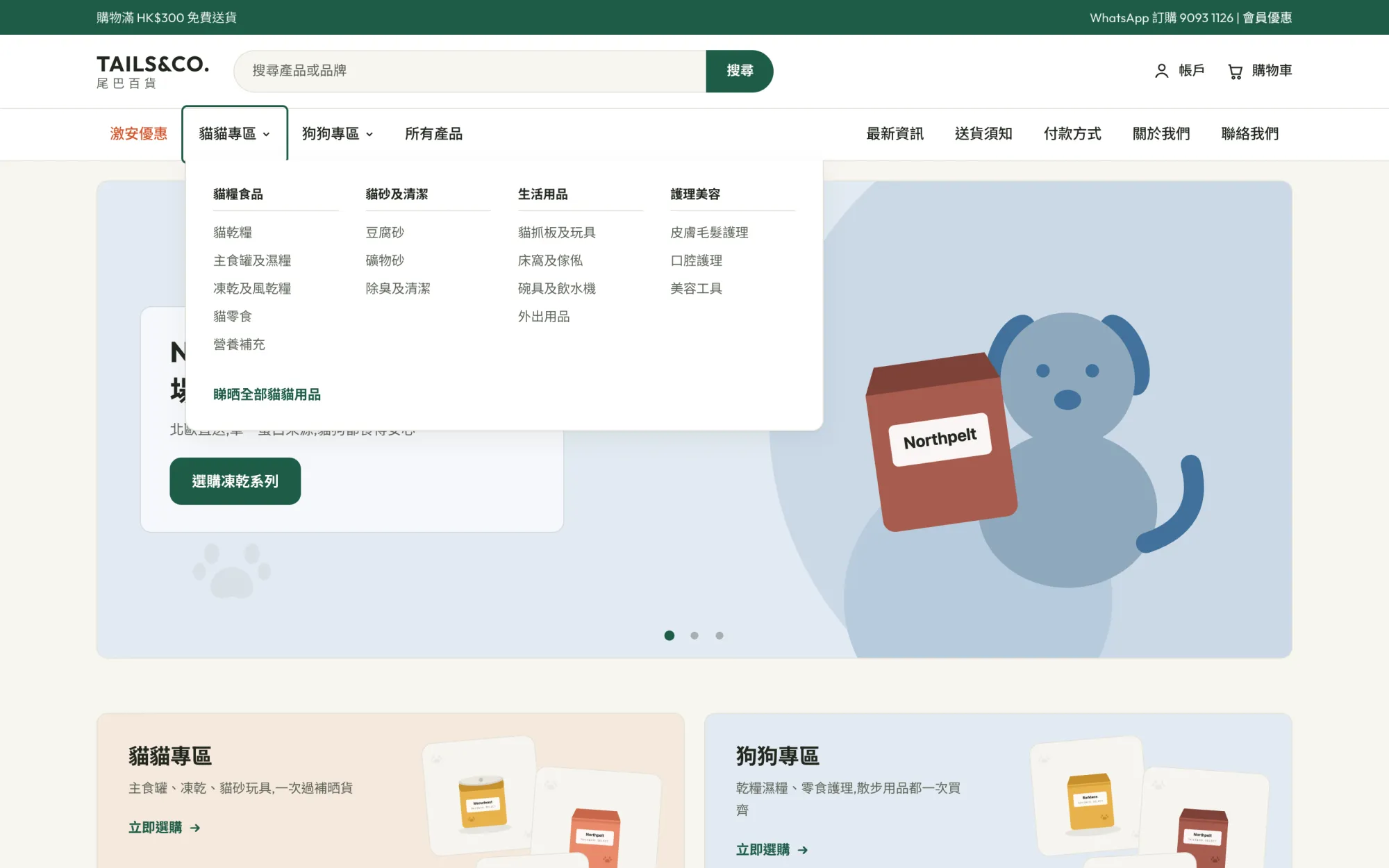This screenshot has height=868, width=1389.
Task: Open 送貨須知 nav item
Action: point(983,133)
